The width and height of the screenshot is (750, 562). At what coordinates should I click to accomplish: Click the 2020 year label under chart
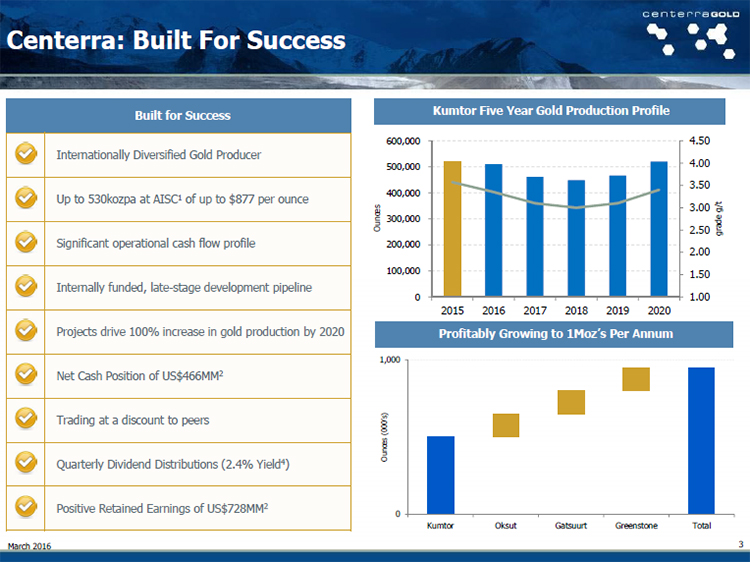coord(659,311)
